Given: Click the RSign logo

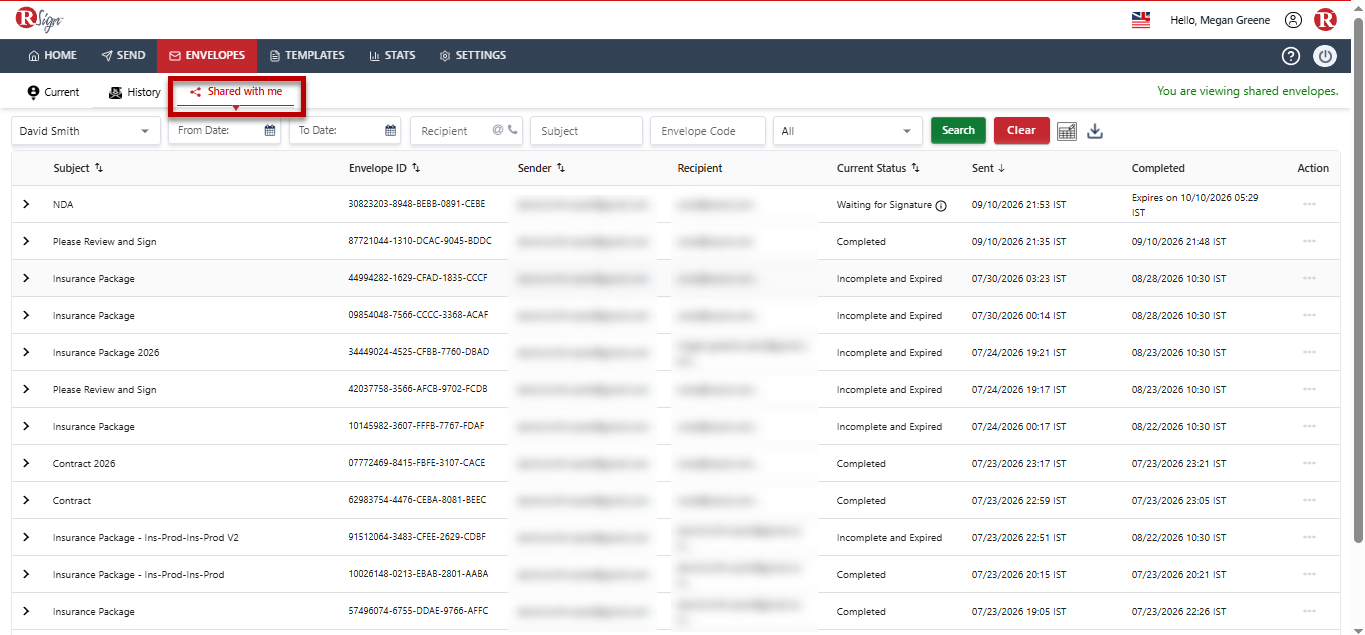Looking at the screenshot, I should [x=39, y=20].
